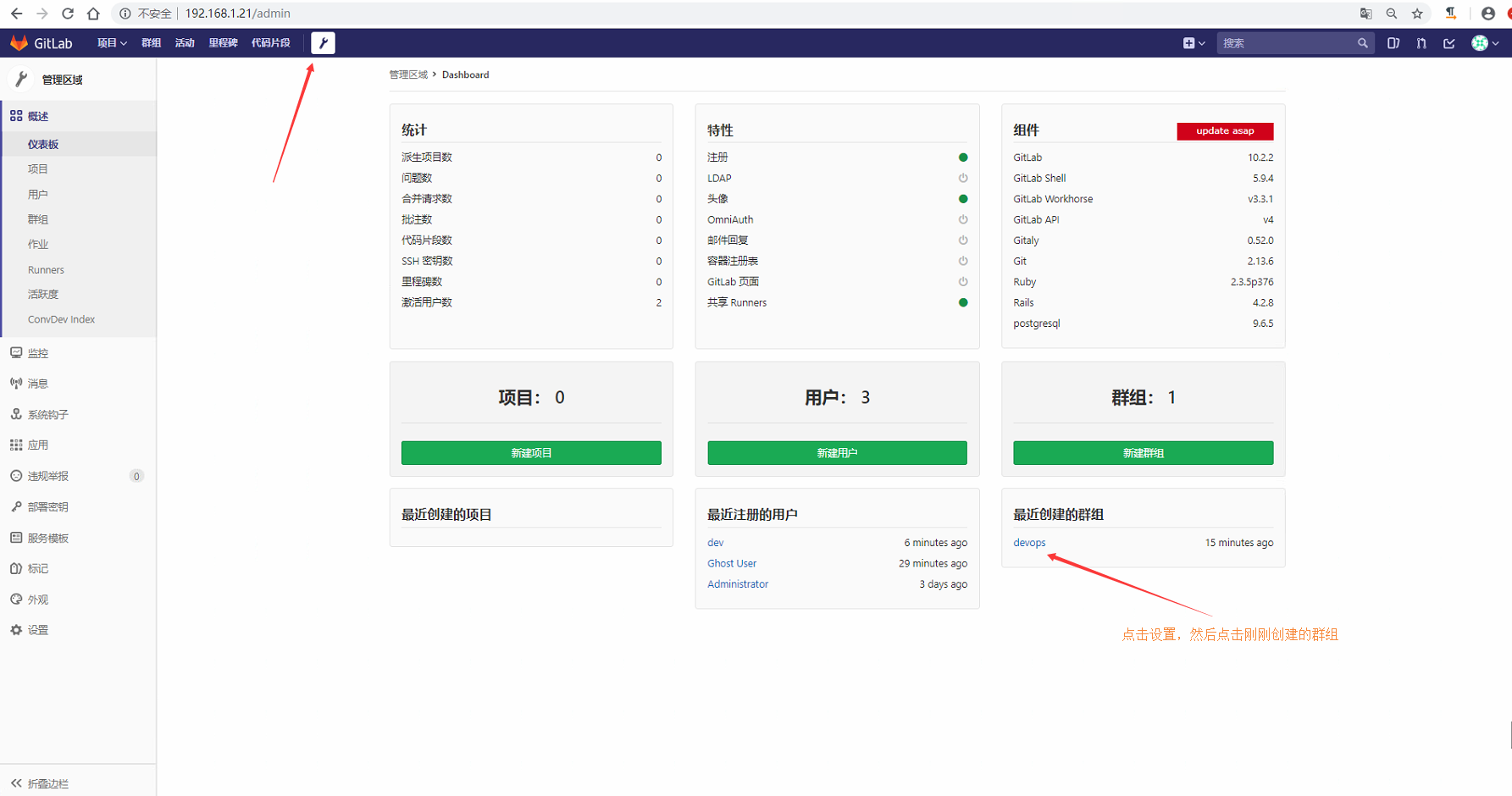The image size is (1512, 796).
Task: Click the 服务模板 template icon
Action: pyautogui.click(x=16, y=538)
